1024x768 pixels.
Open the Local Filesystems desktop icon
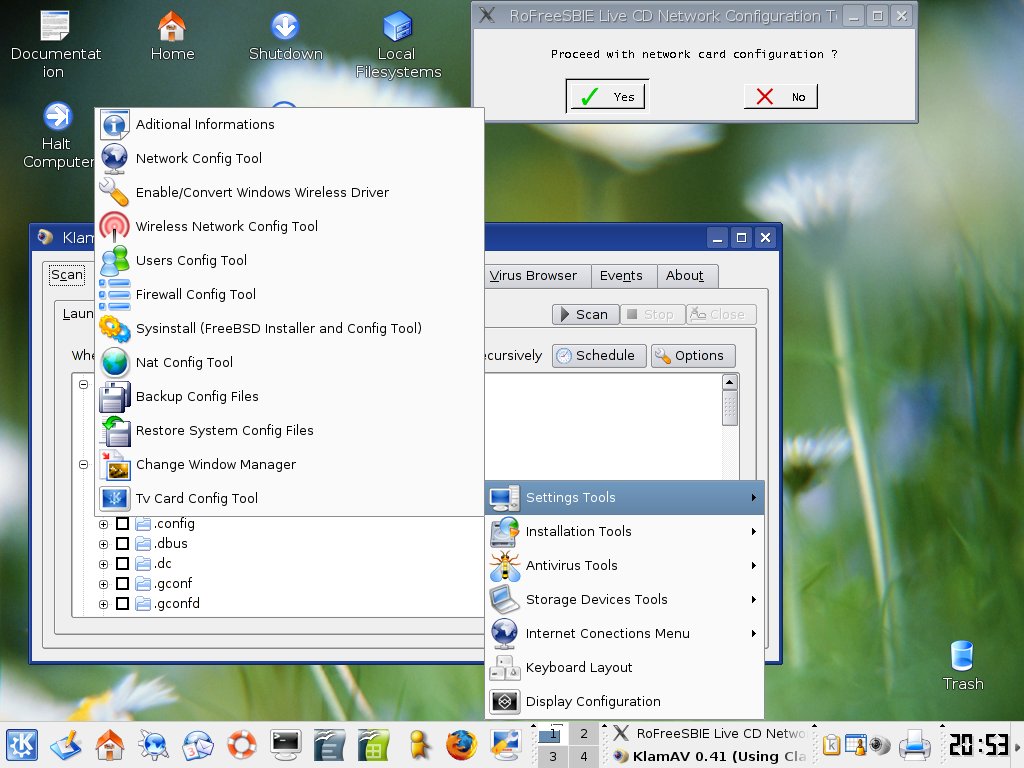click(x=397, y=27)
